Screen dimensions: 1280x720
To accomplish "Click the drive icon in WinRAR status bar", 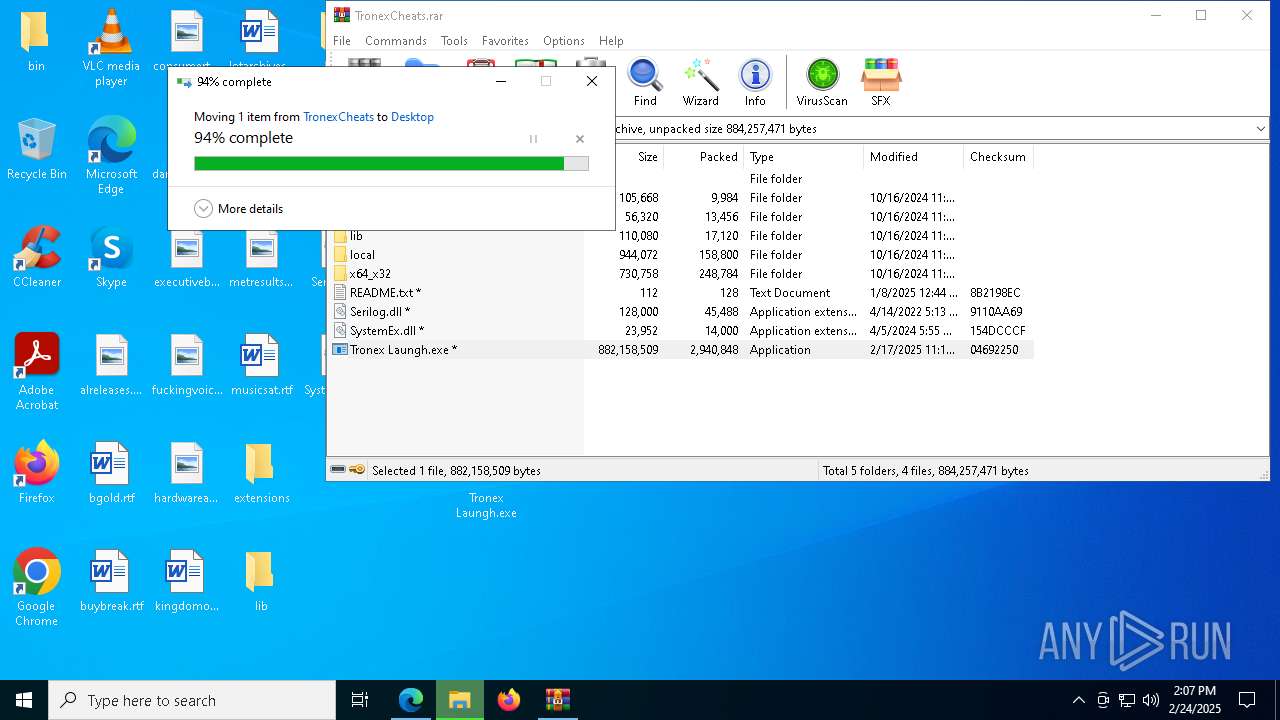I will [338, 470].
